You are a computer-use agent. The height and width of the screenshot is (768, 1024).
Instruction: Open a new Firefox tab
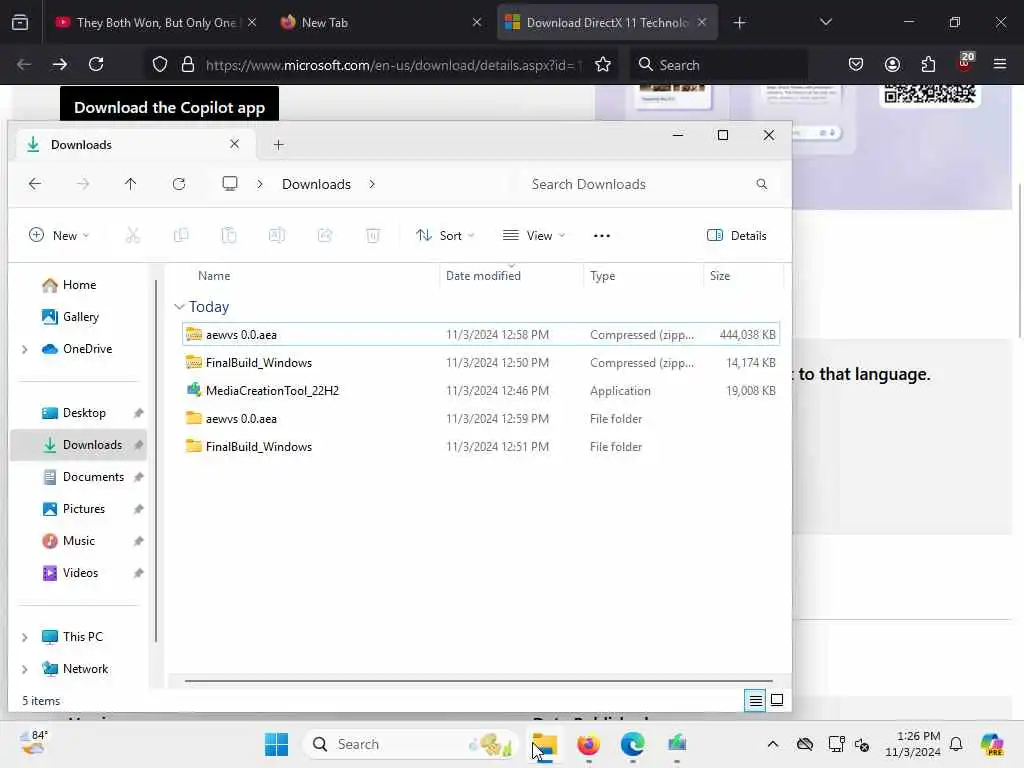739,23
